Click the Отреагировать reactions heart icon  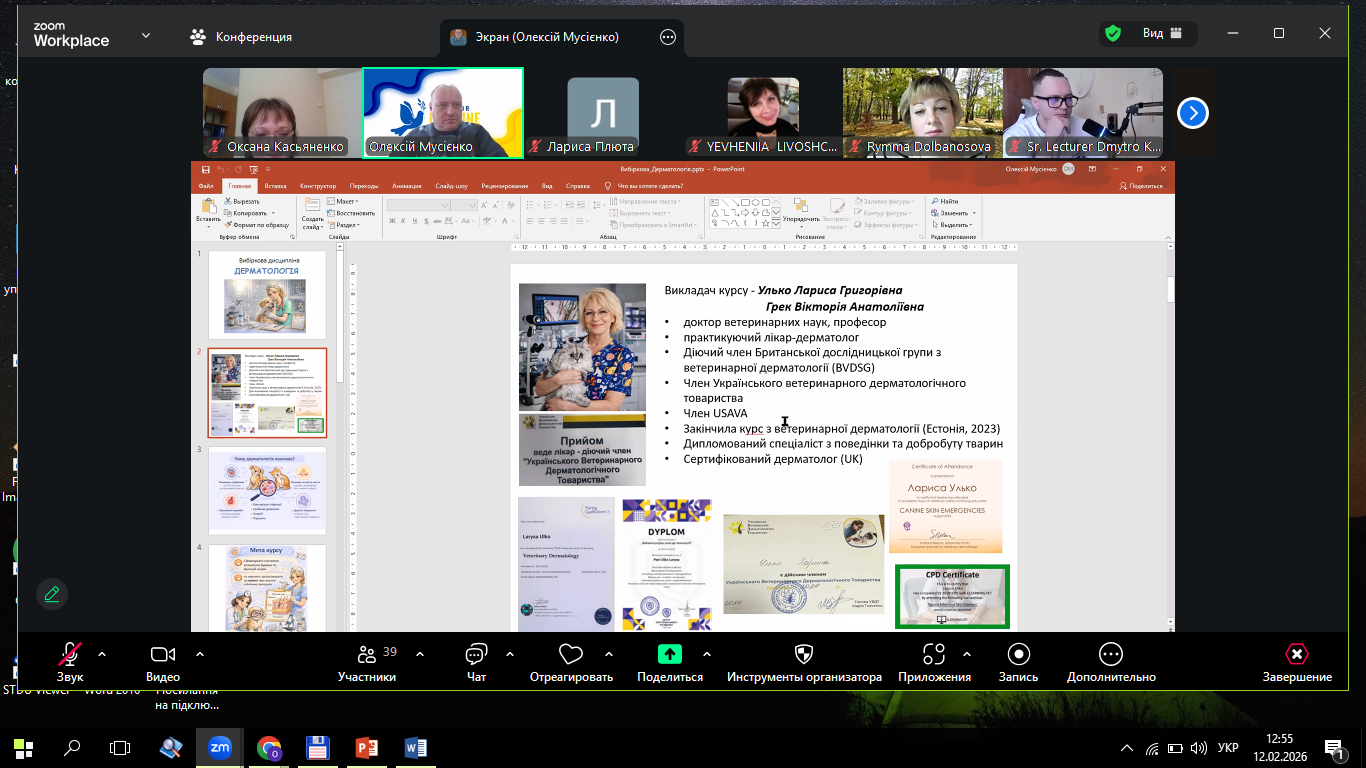570,655
